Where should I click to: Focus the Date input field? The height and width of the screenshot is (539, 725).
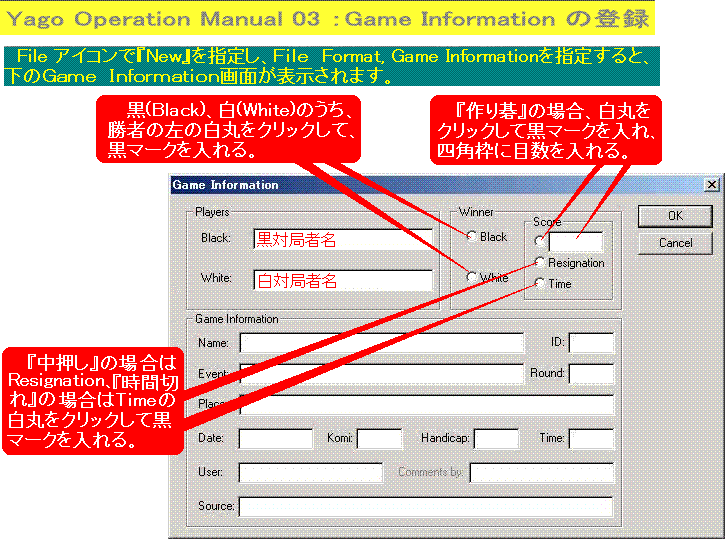[276, 439]
